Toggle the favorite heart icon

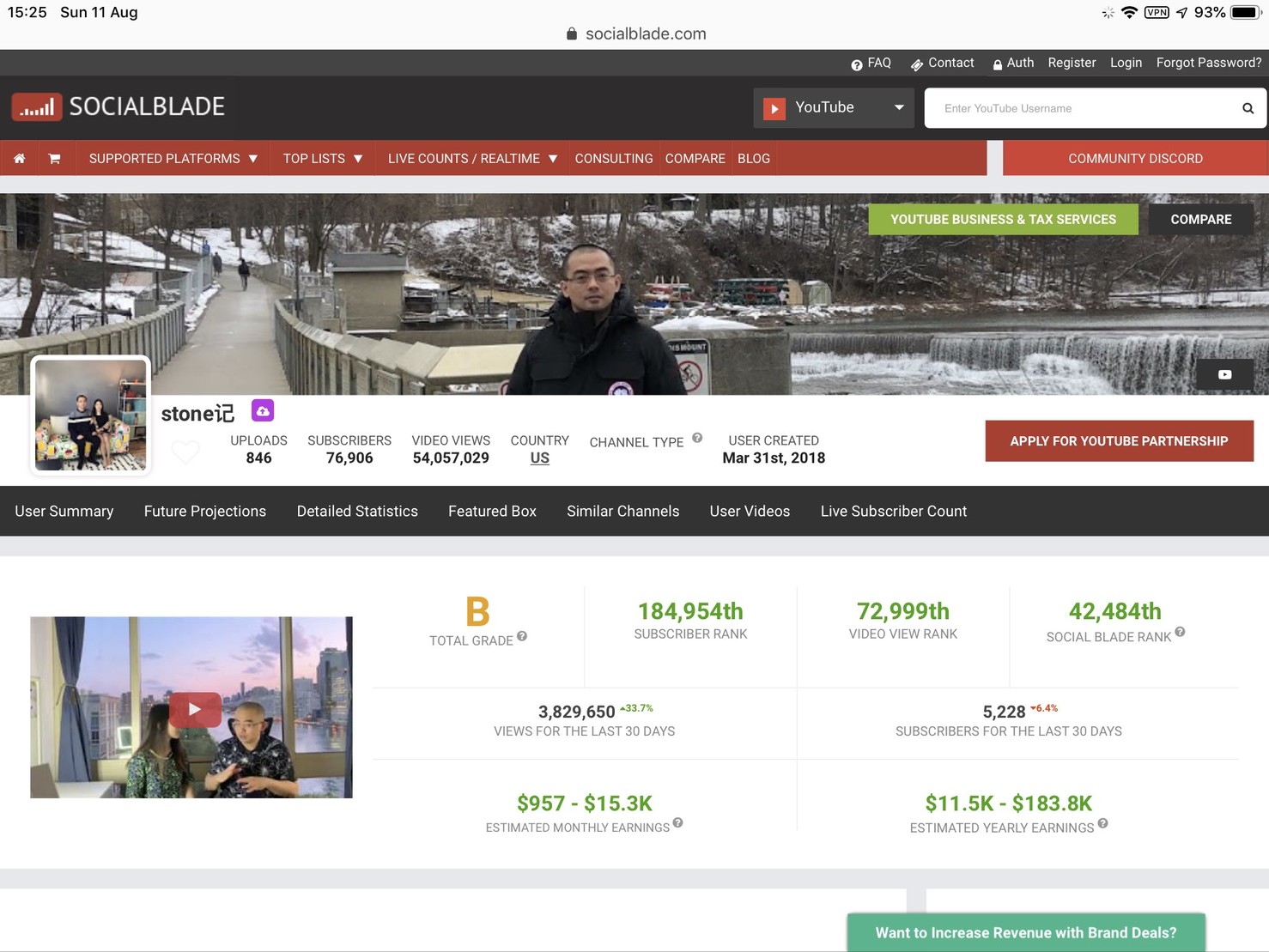pos(185,452)
